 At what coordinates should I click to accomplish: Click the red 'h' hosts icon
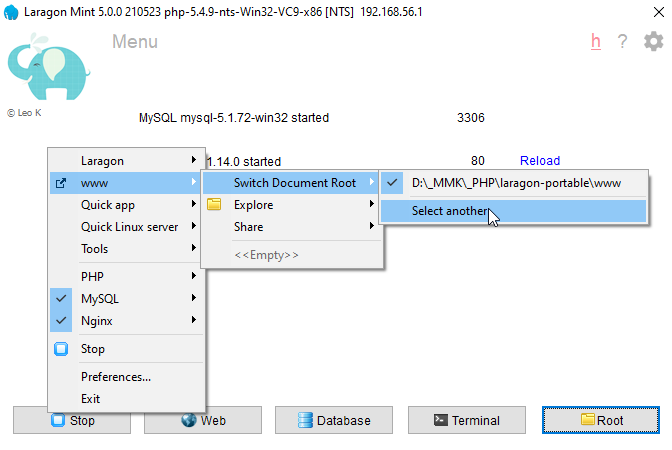coord(596,41)
